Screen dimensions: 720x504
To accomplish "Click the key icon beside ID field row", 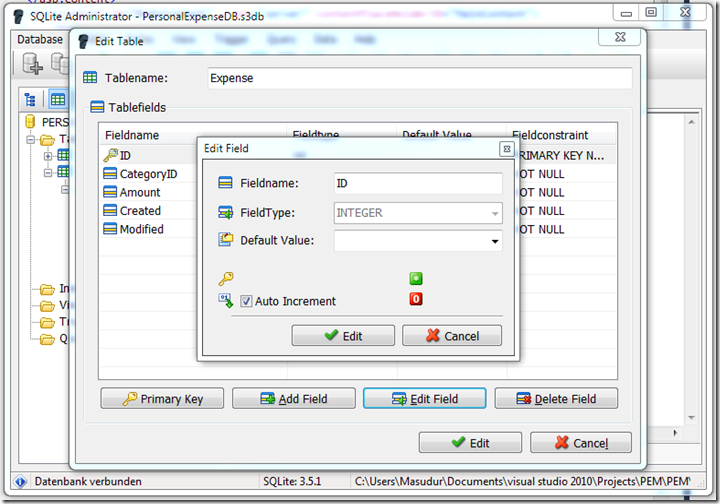I will click(x=110, y=156).
